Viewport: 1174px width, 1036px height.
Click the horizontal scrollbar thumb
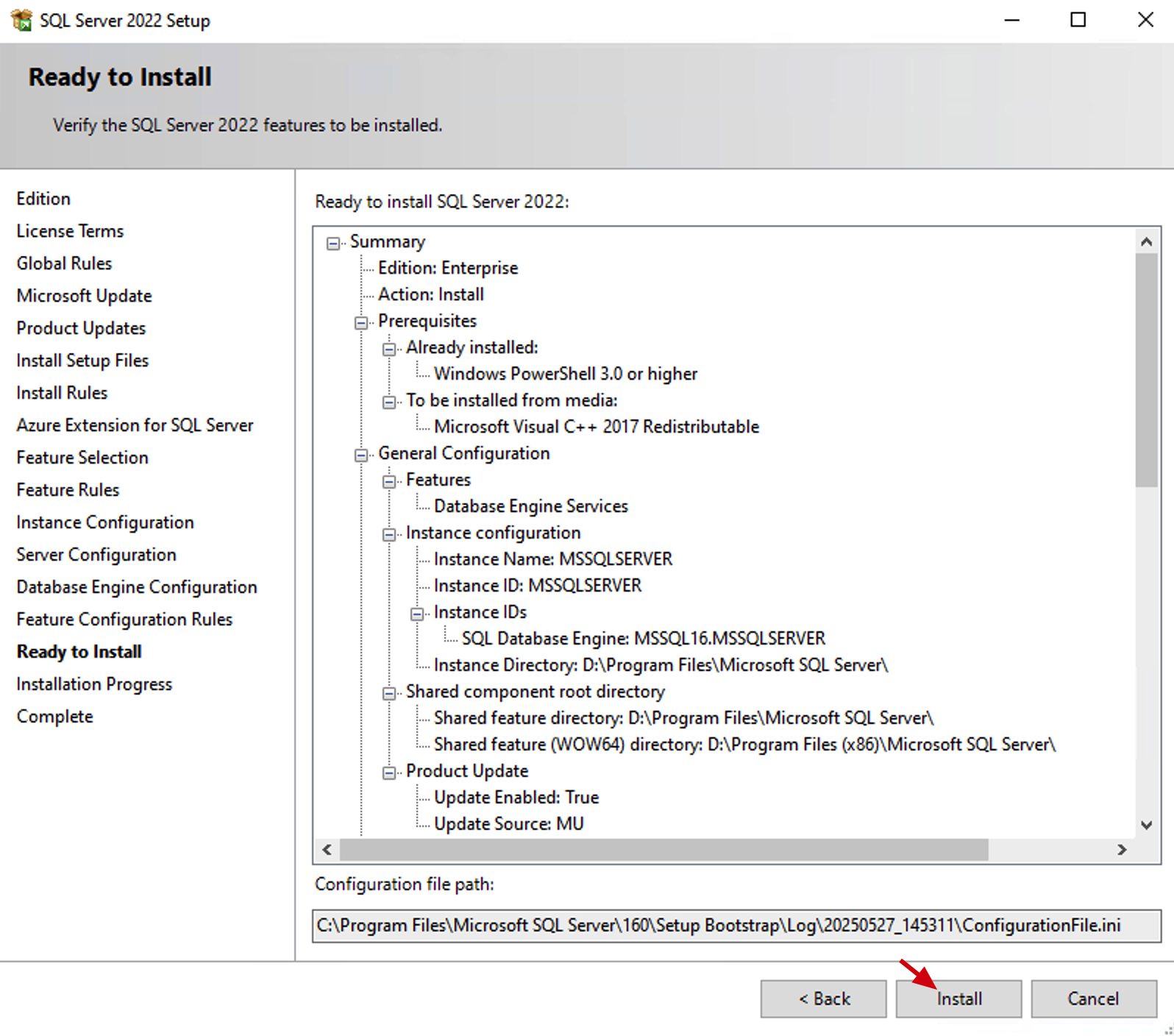click(664, 850)
